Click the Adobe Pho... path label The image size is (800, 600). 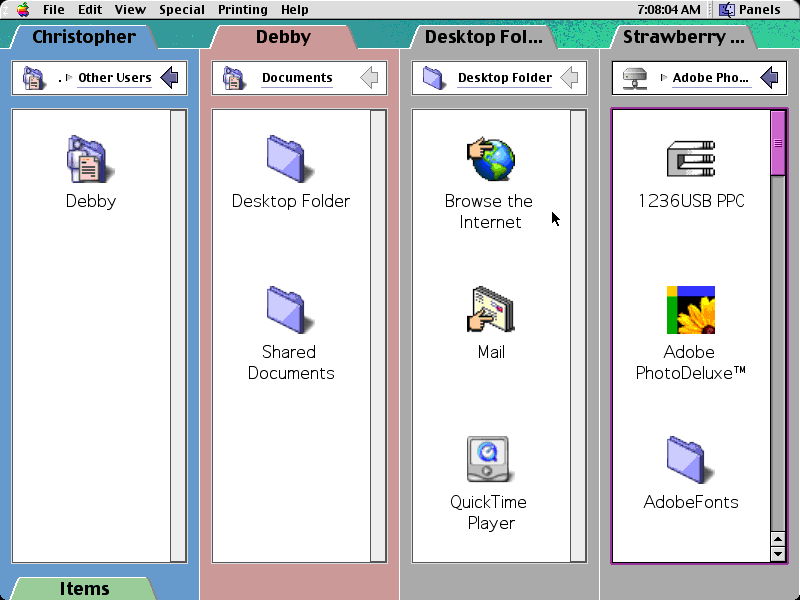click(711, 78)
